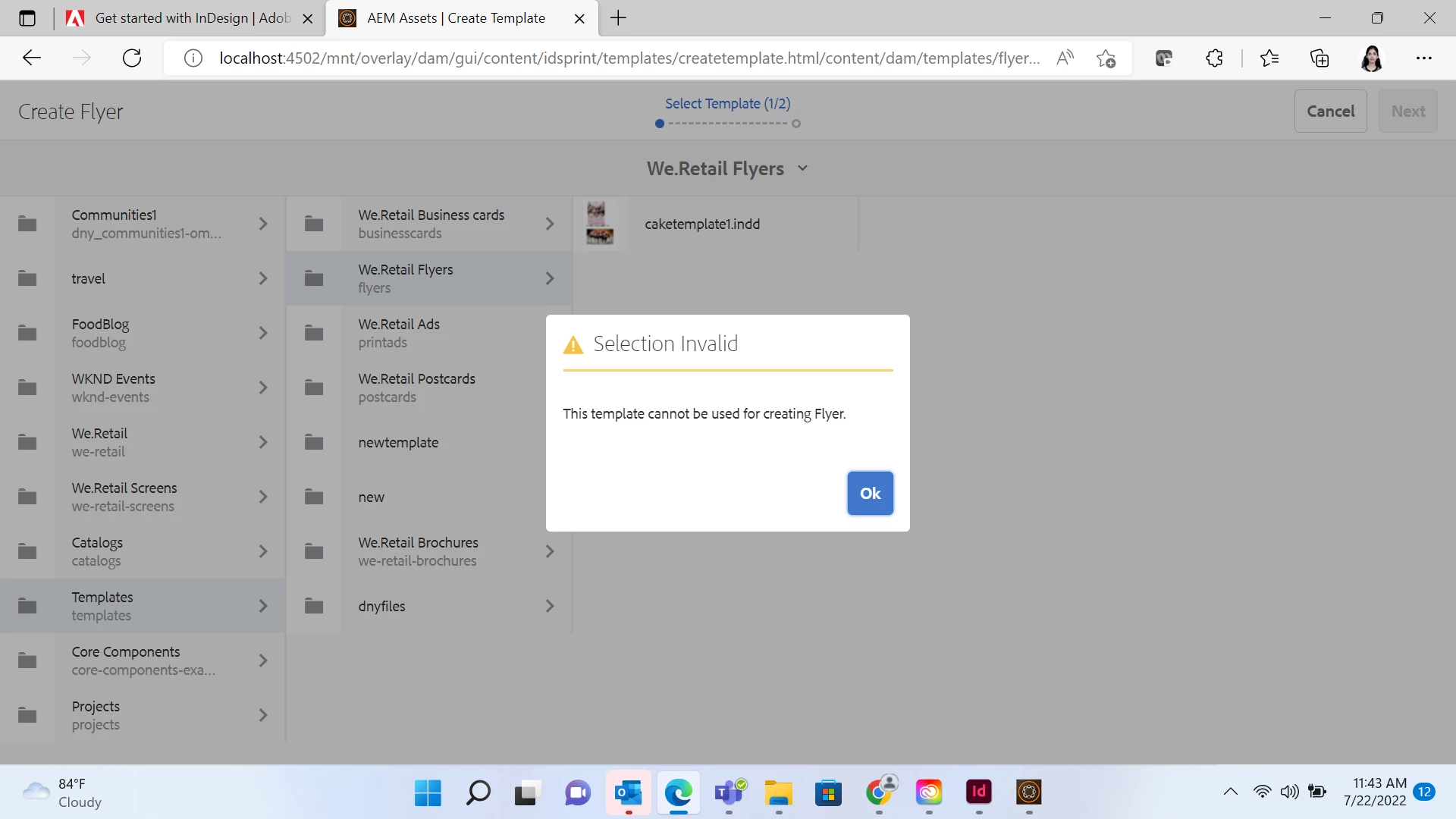
Task: Click the caketemplate1.indd thumbnail
Action: pyautogui.click(x=600, y=224)
